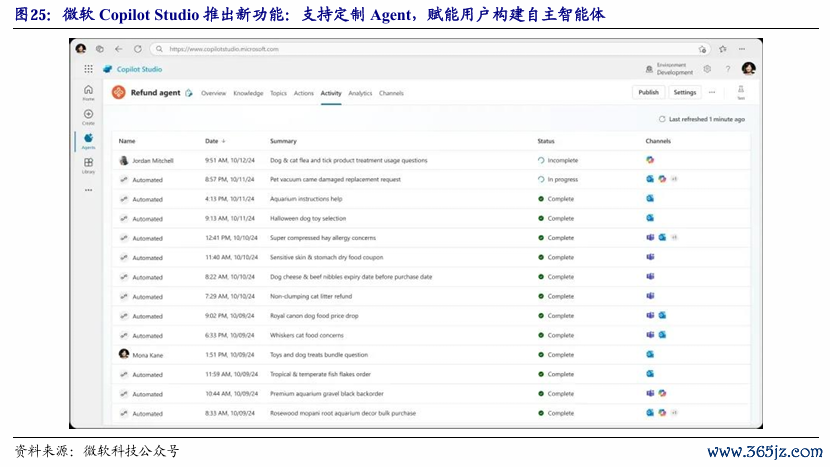
Task: Expand the sidebar more options ellipsis
Action: [x=88, y=190]
